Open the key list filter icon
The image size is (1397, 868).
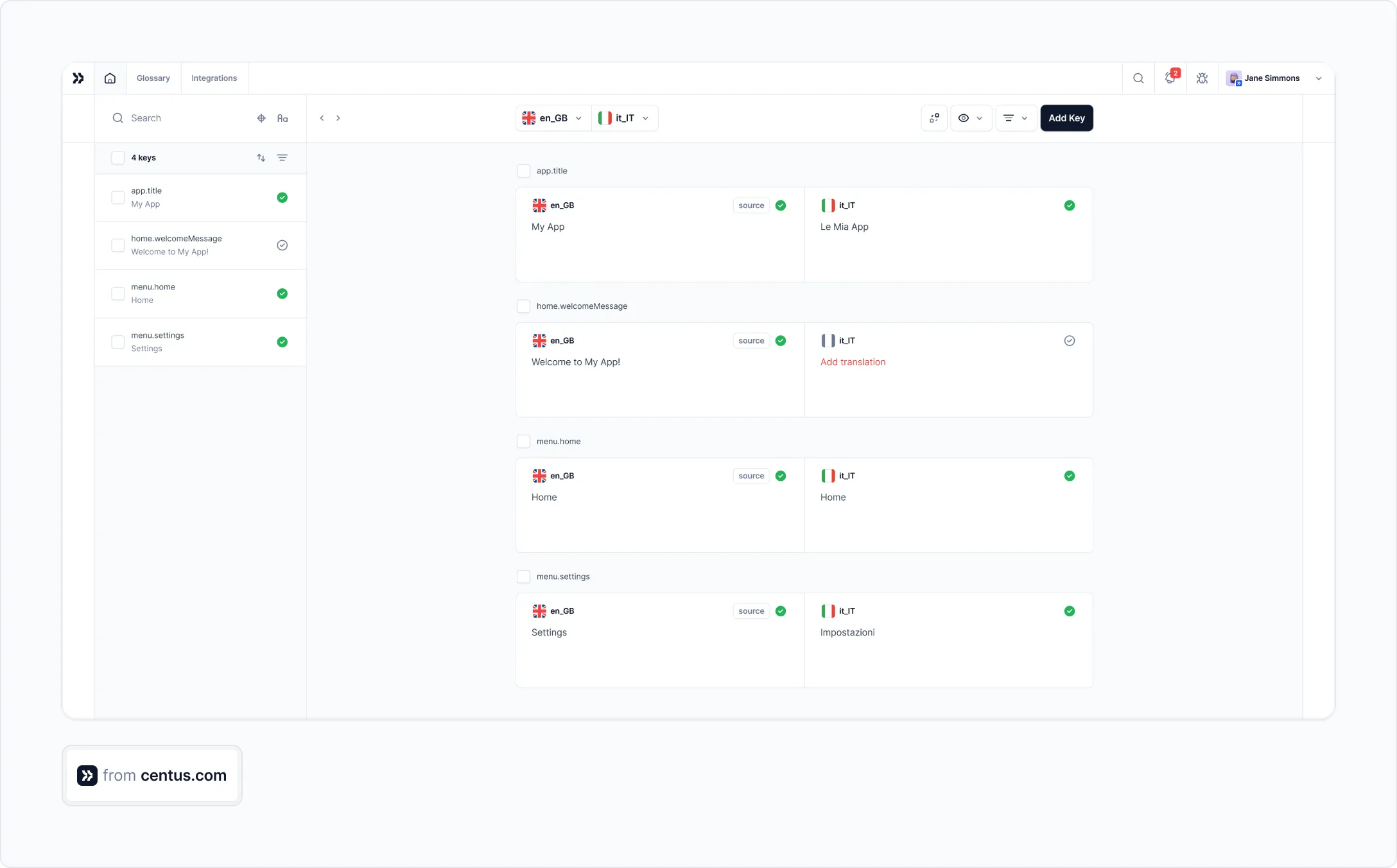point(282,157)
